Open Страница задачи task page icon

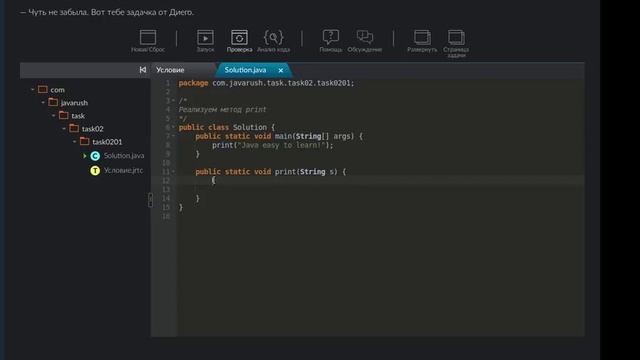click(456, 37)
